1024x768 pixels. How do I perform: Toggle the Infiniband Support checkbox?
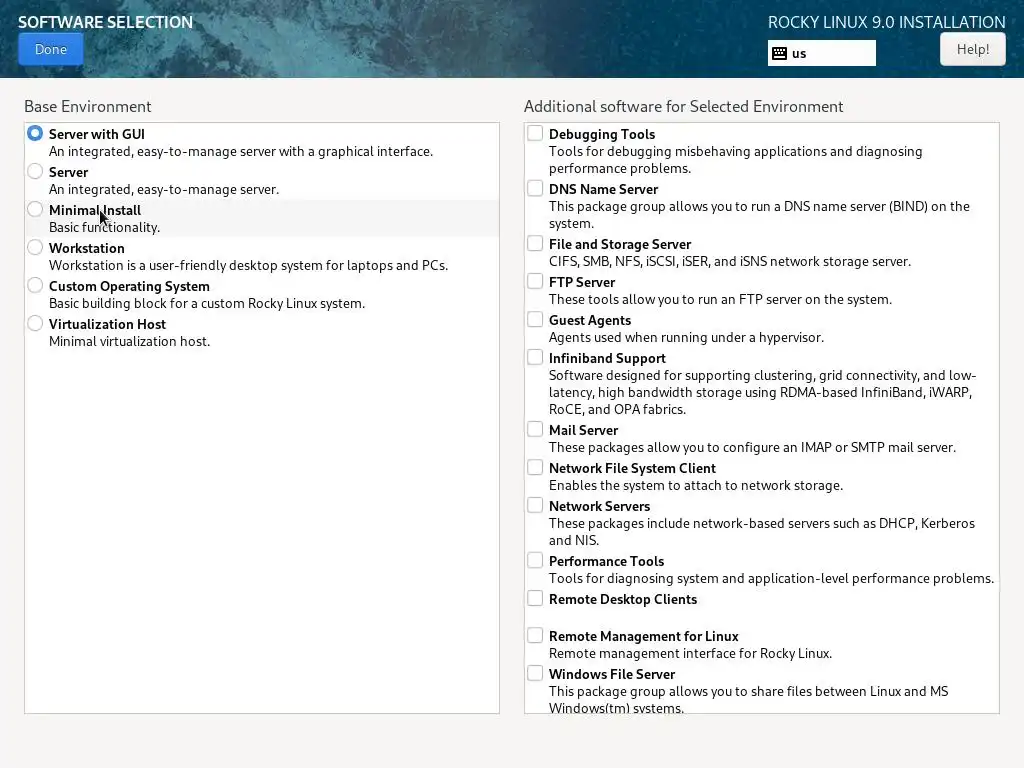[x=535, y=357]
